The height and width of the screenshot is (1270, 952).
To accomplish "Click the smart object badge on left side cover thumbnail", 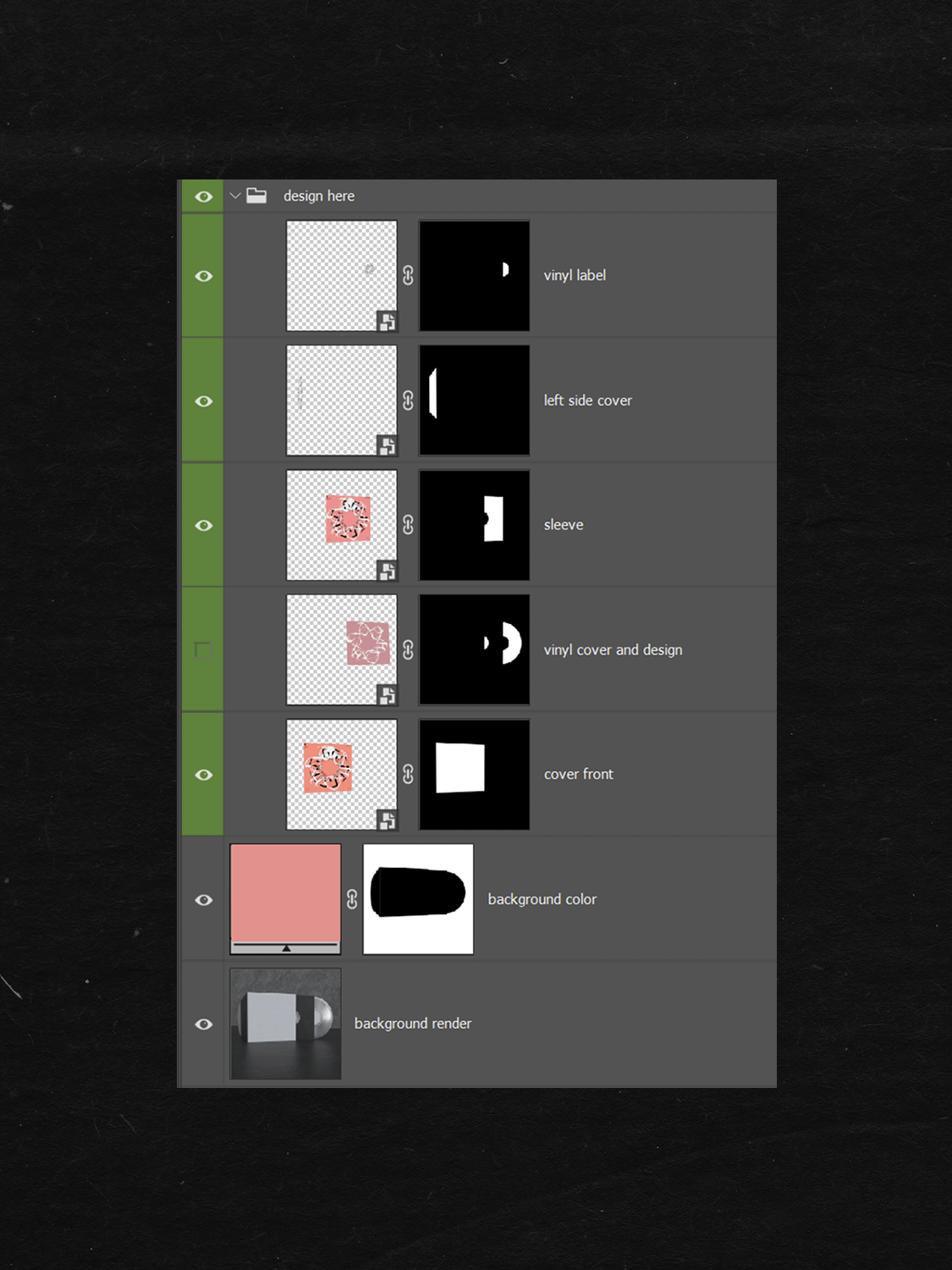I will tap(387, 445).
